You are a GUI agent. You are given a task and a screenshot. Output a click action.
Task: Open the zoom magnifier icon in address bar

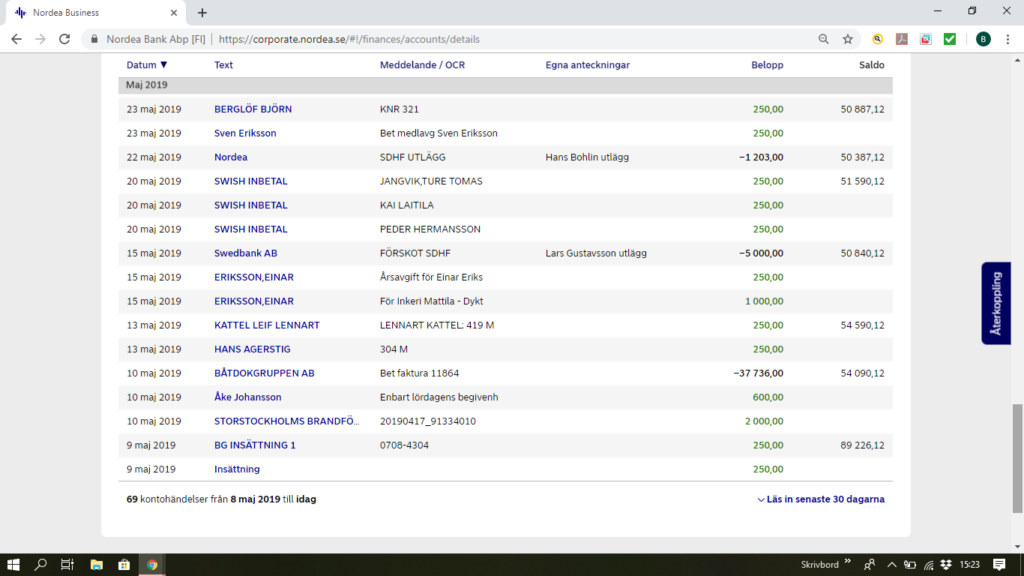coord(824,39)
